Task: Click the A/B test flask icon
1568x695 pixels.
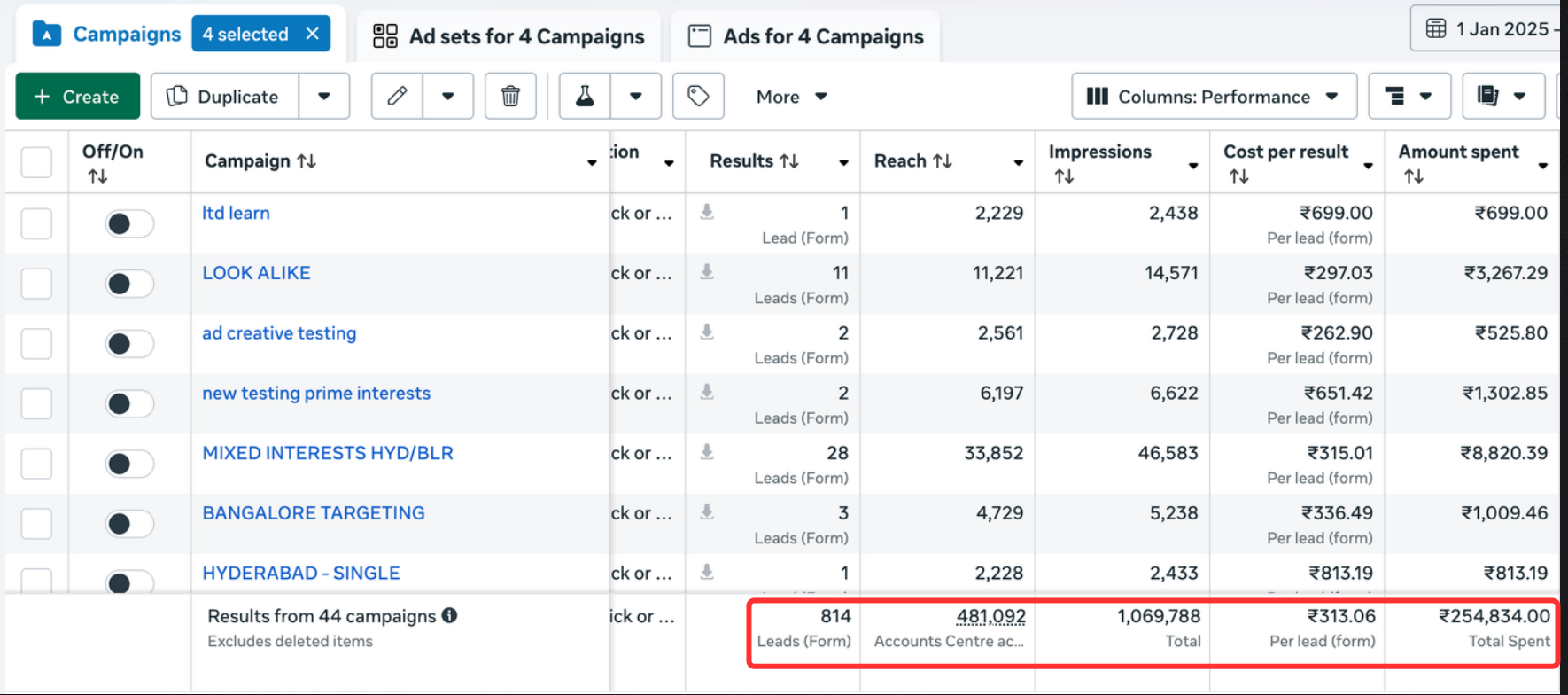Action: (x=585, y=96)
